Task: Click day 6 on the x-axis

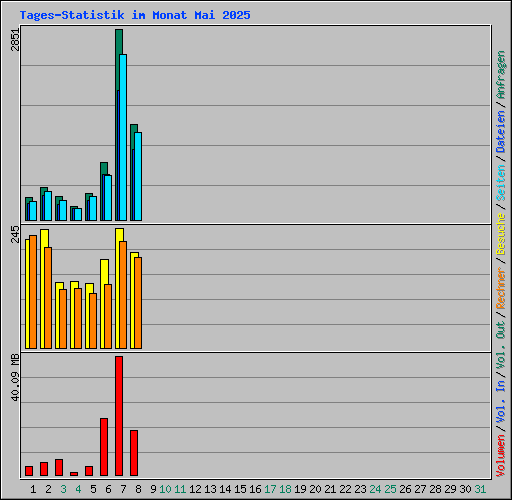Action: tap(108, 489)
